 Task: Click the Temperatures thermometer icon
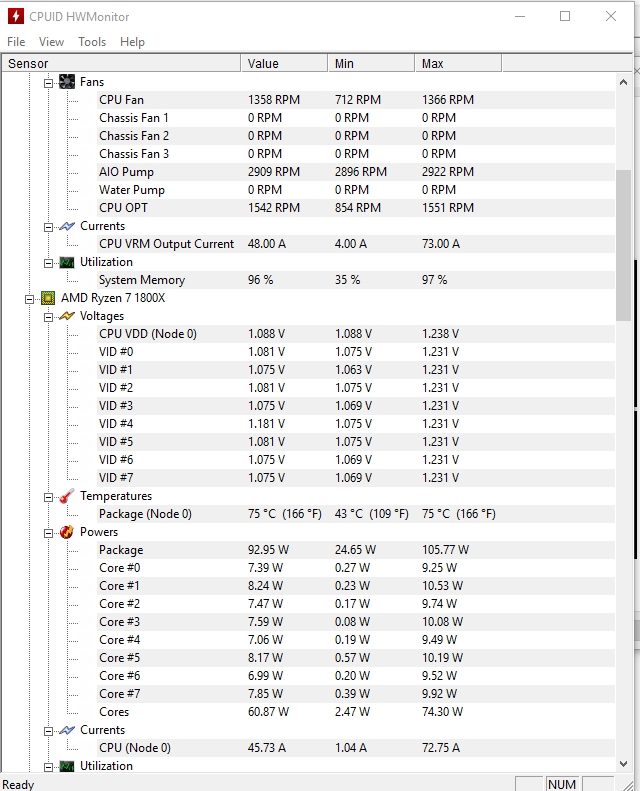tap(67, 496)
